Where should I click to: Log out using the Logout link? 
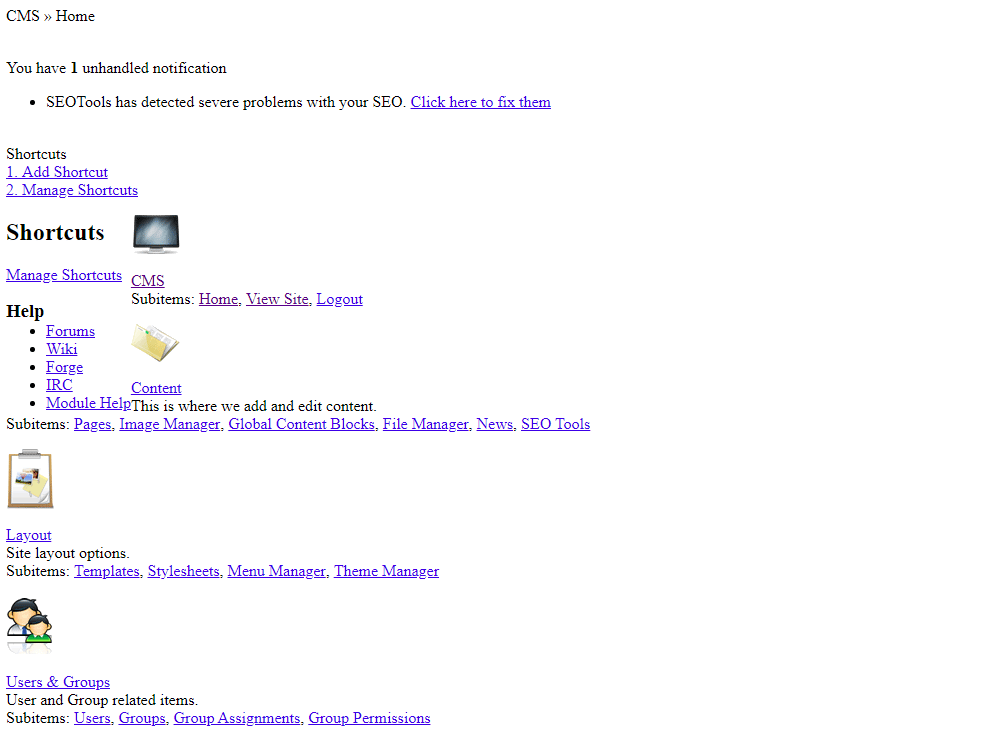pyautogui.click(x=339, y=299)
